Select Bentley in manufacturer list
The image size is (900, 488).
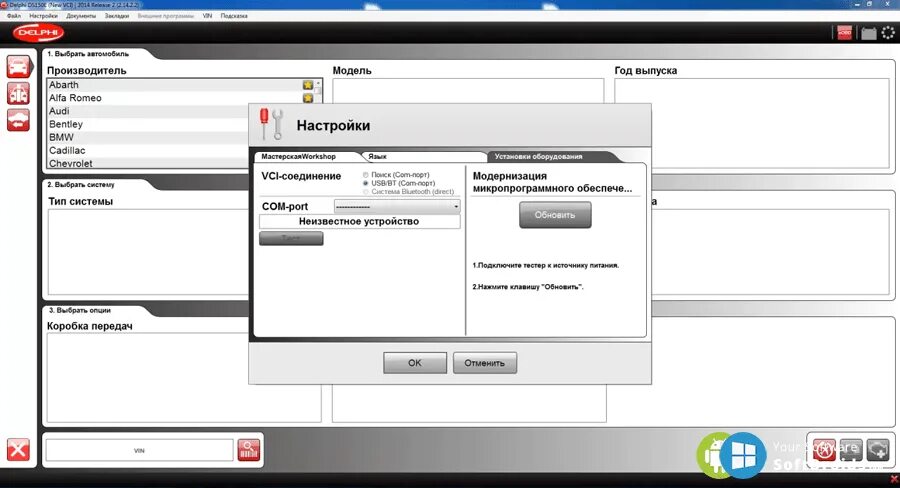(148, 125)
